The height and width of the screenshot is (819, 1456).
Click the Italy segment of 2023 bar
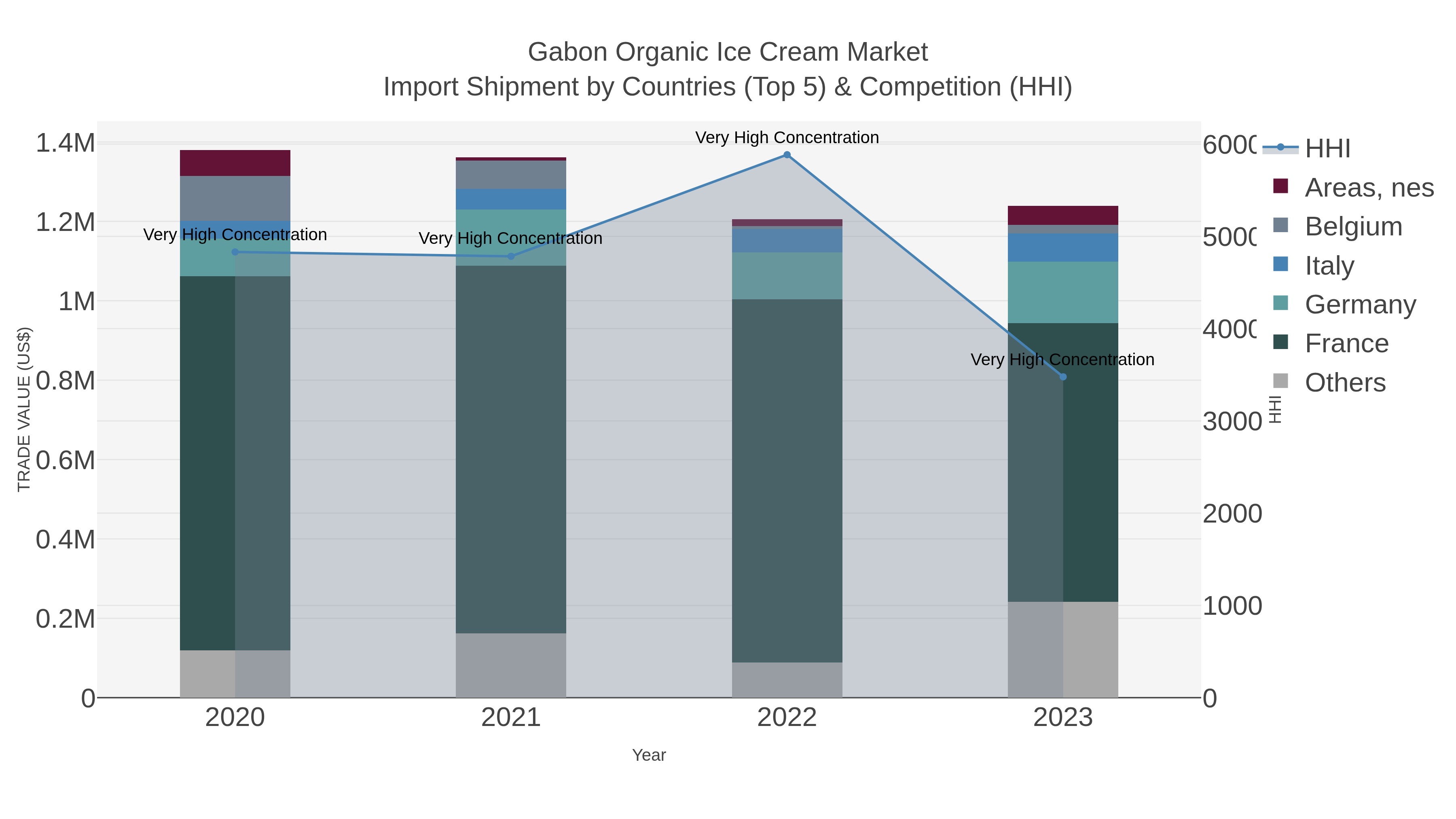1062,248
